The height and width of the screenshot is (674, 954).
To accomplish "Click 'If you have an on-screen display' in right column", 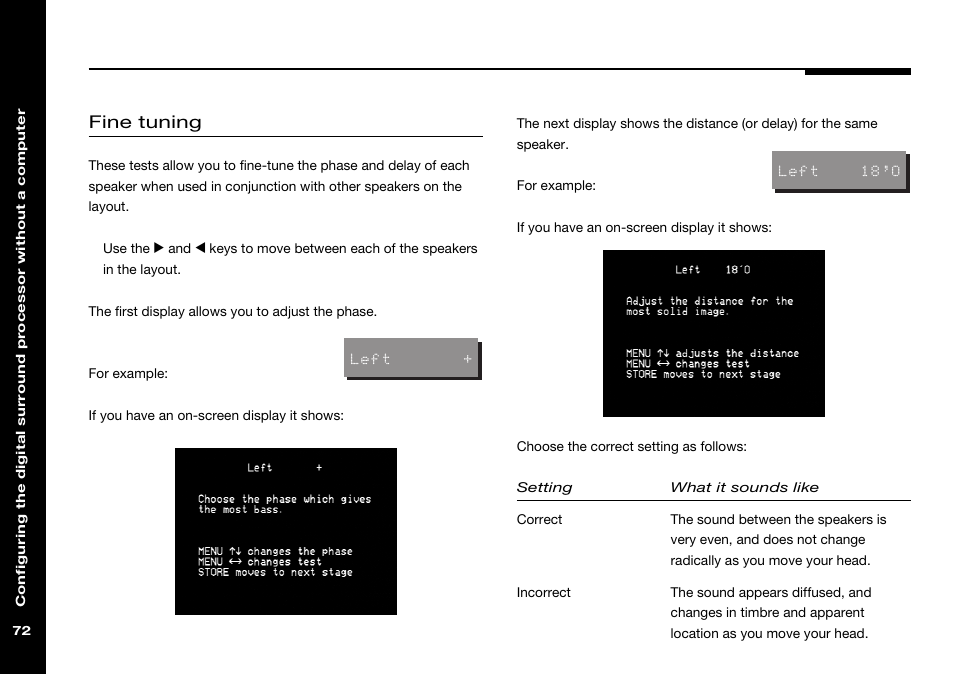I will (644, 228).
